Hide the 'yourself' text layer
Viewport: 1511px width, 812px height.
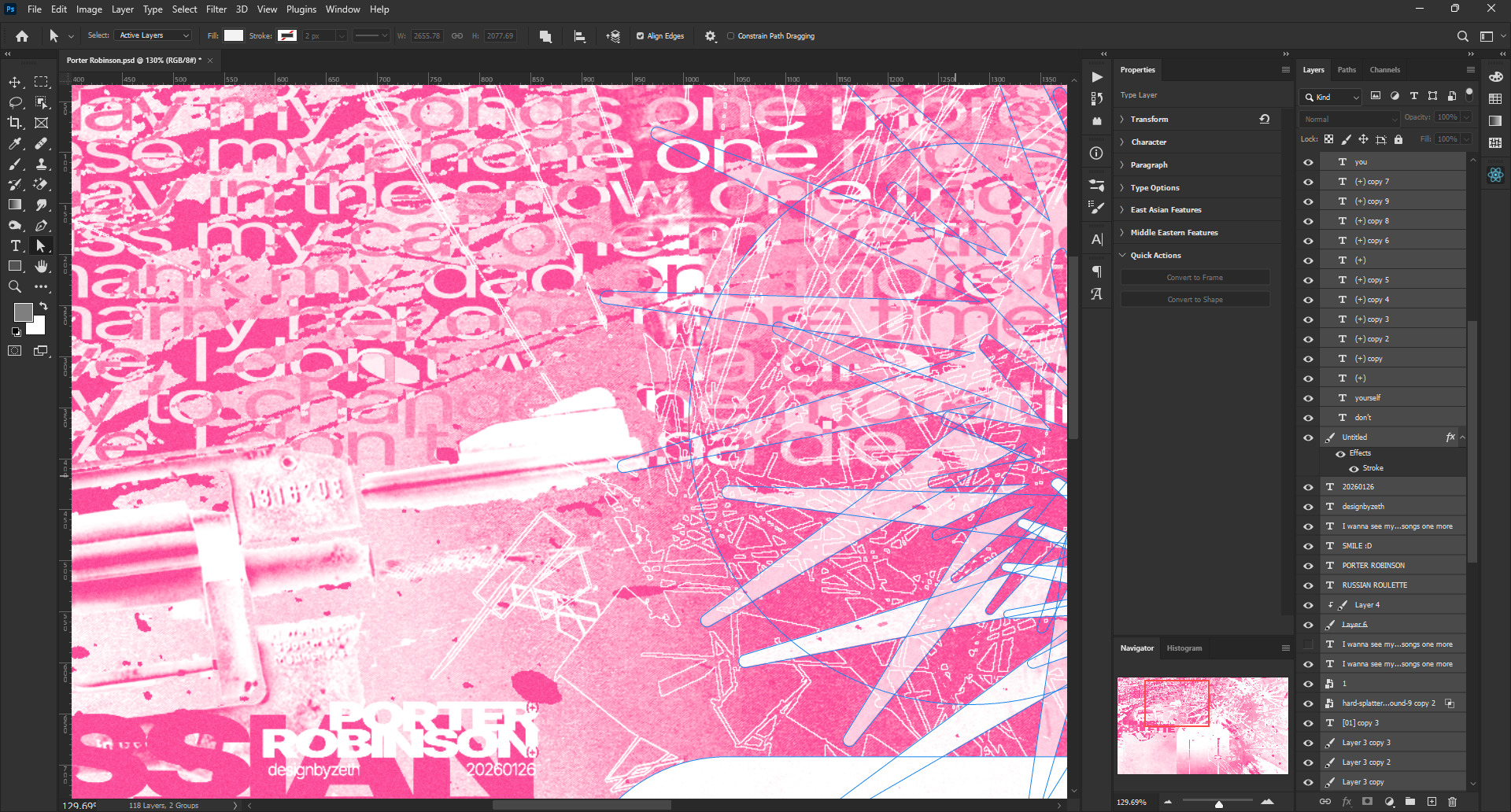point(1308,398)
